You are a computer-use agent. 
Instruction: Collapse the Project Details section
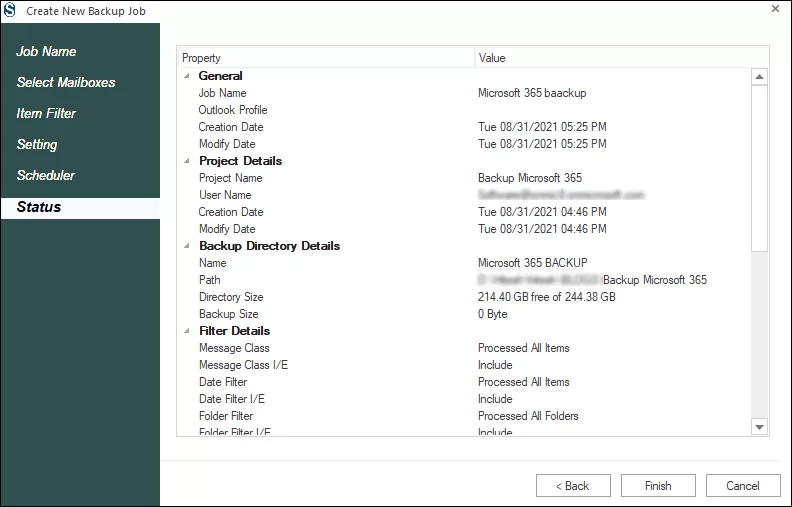pos(187,161)
